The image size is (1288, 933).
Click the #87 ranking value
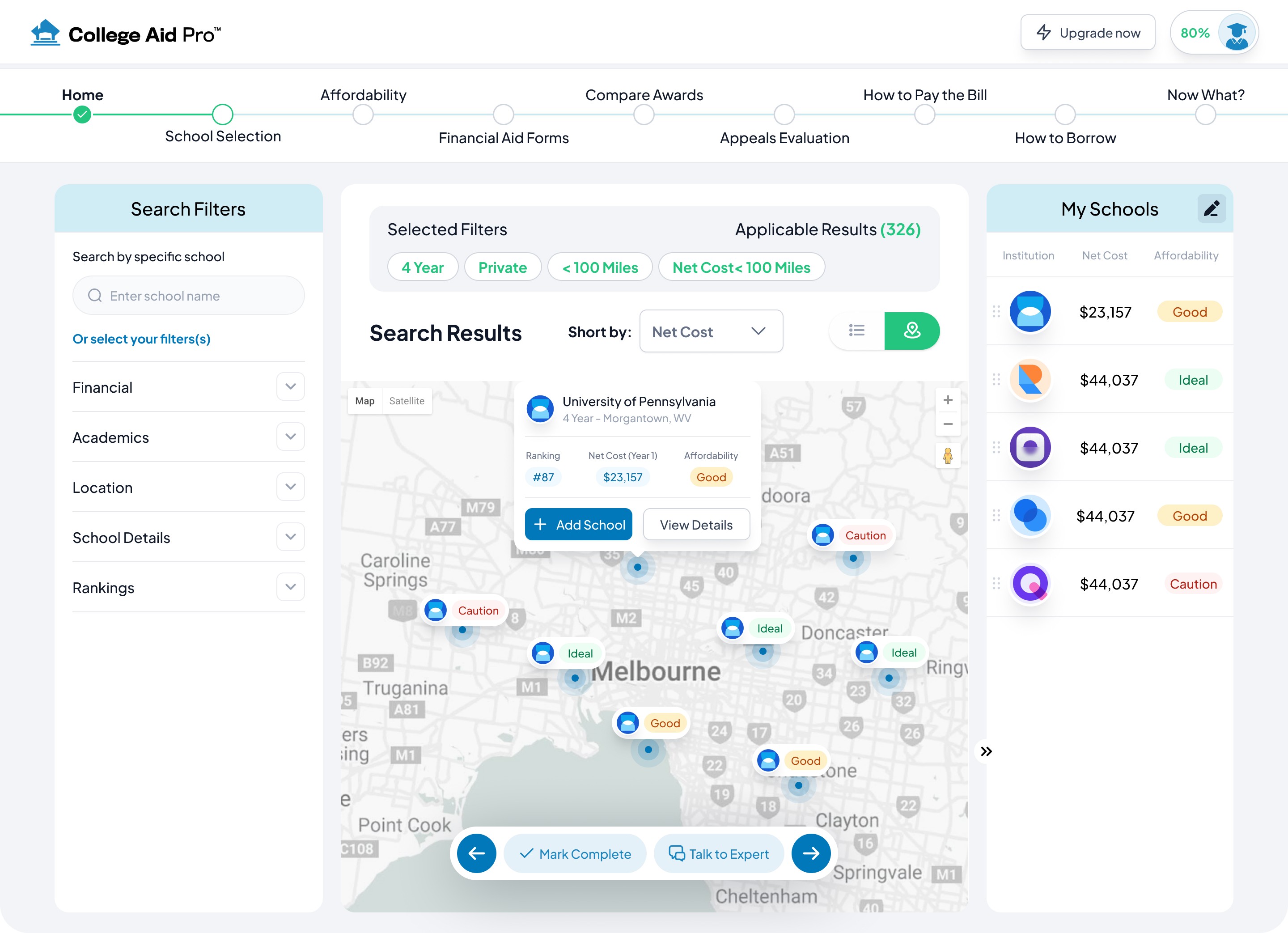tap(543, 477)
